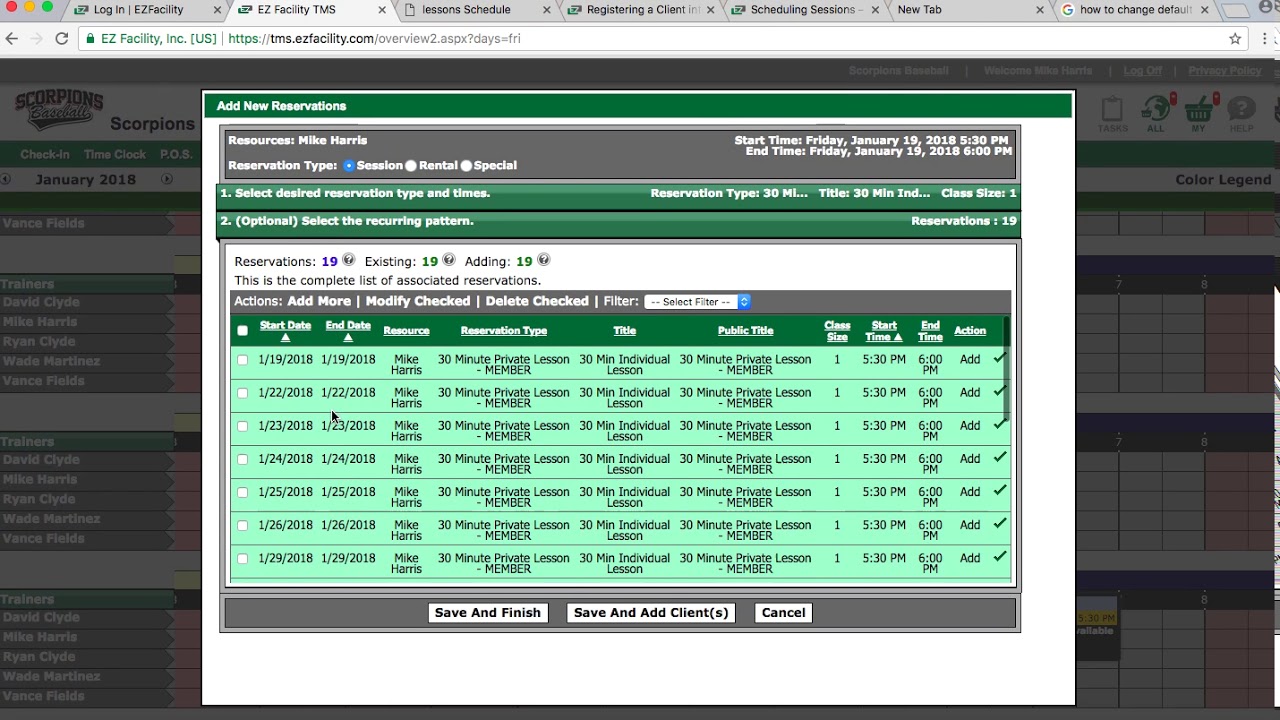Click the help icon beside Existing count

449,260
